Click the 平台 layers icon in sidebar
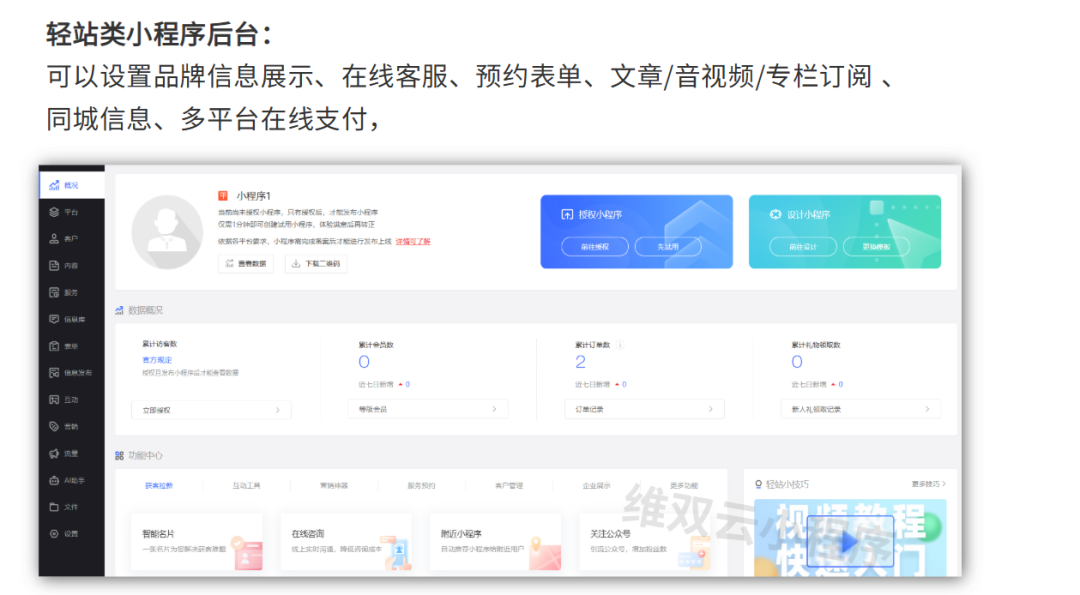1080x595 pixels. pyautogui.click(x=55, y=212)
